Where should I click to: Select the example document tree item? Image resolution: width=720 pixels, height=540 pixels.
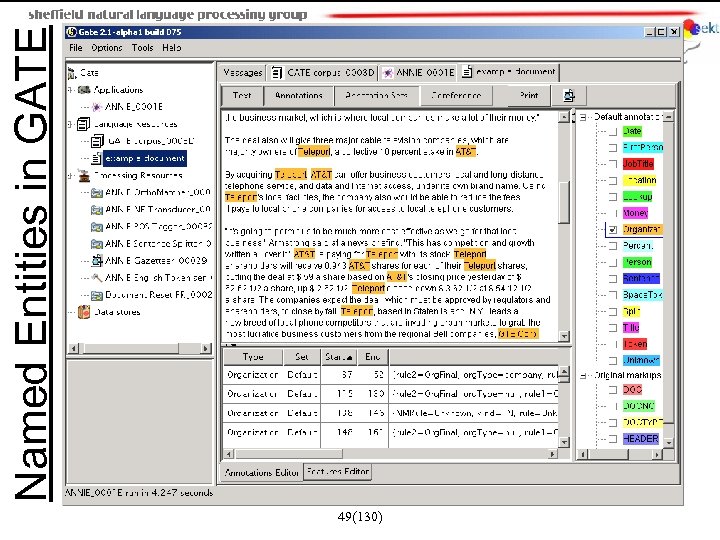click(145, 158)
